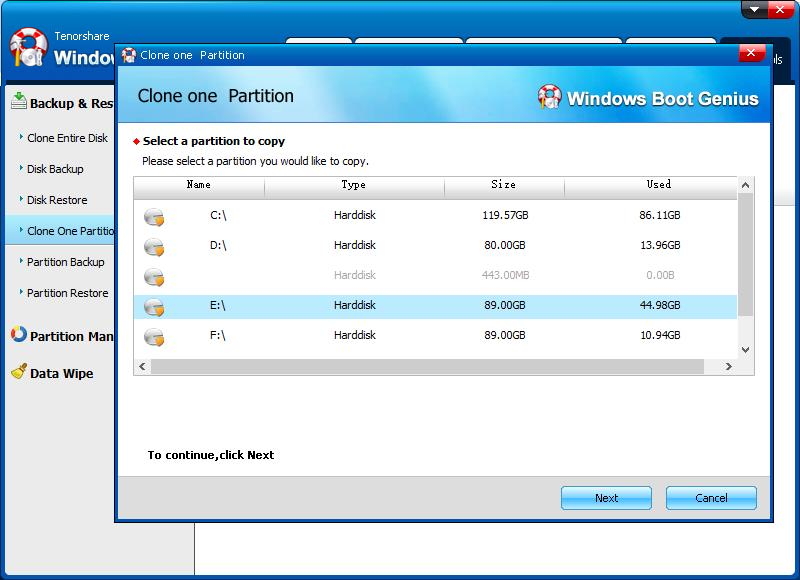This screenshot has width=800, height=580.
Task: Click the horizontal scroll-right arrow
Action: pos(729,366)
